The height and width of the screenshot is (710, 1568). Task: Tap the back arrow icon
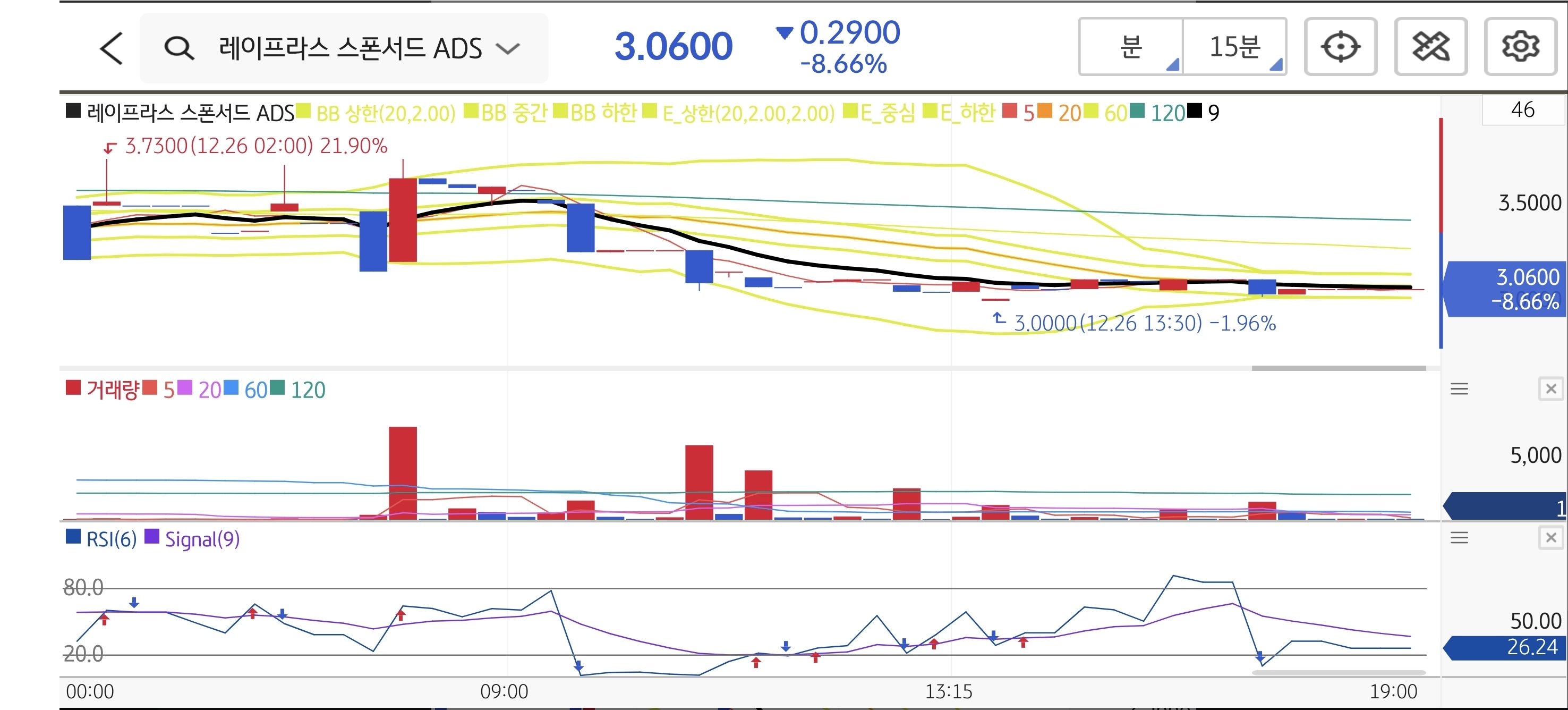[x=112, y=48]
